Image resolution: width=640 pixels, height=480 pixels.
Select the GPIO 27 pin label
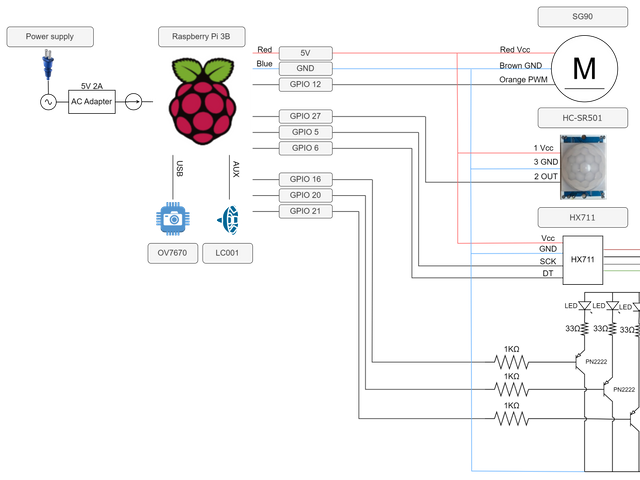point(305,116)
